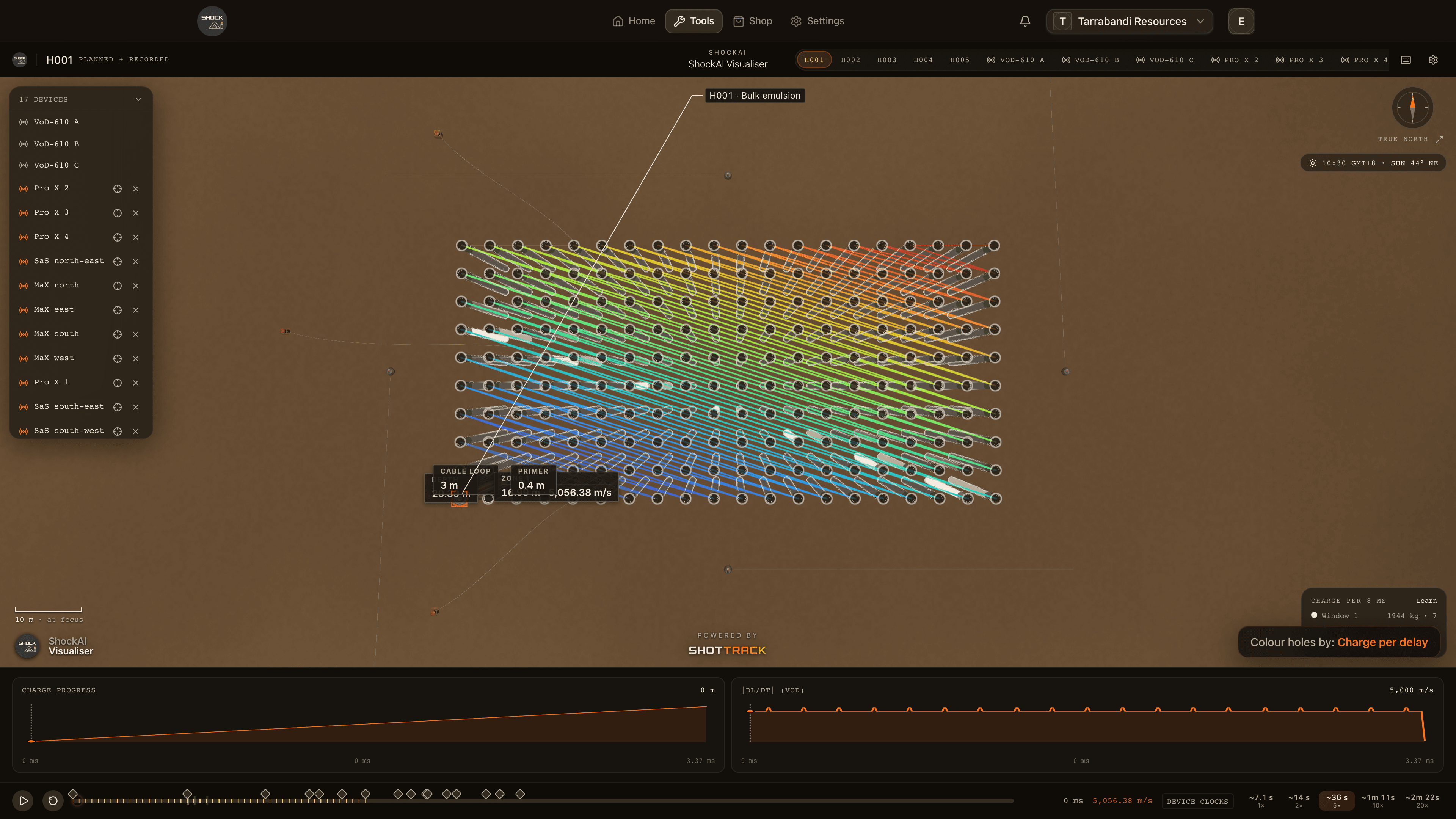
Task: Open the Tools menu
Action: pos(693,21)
